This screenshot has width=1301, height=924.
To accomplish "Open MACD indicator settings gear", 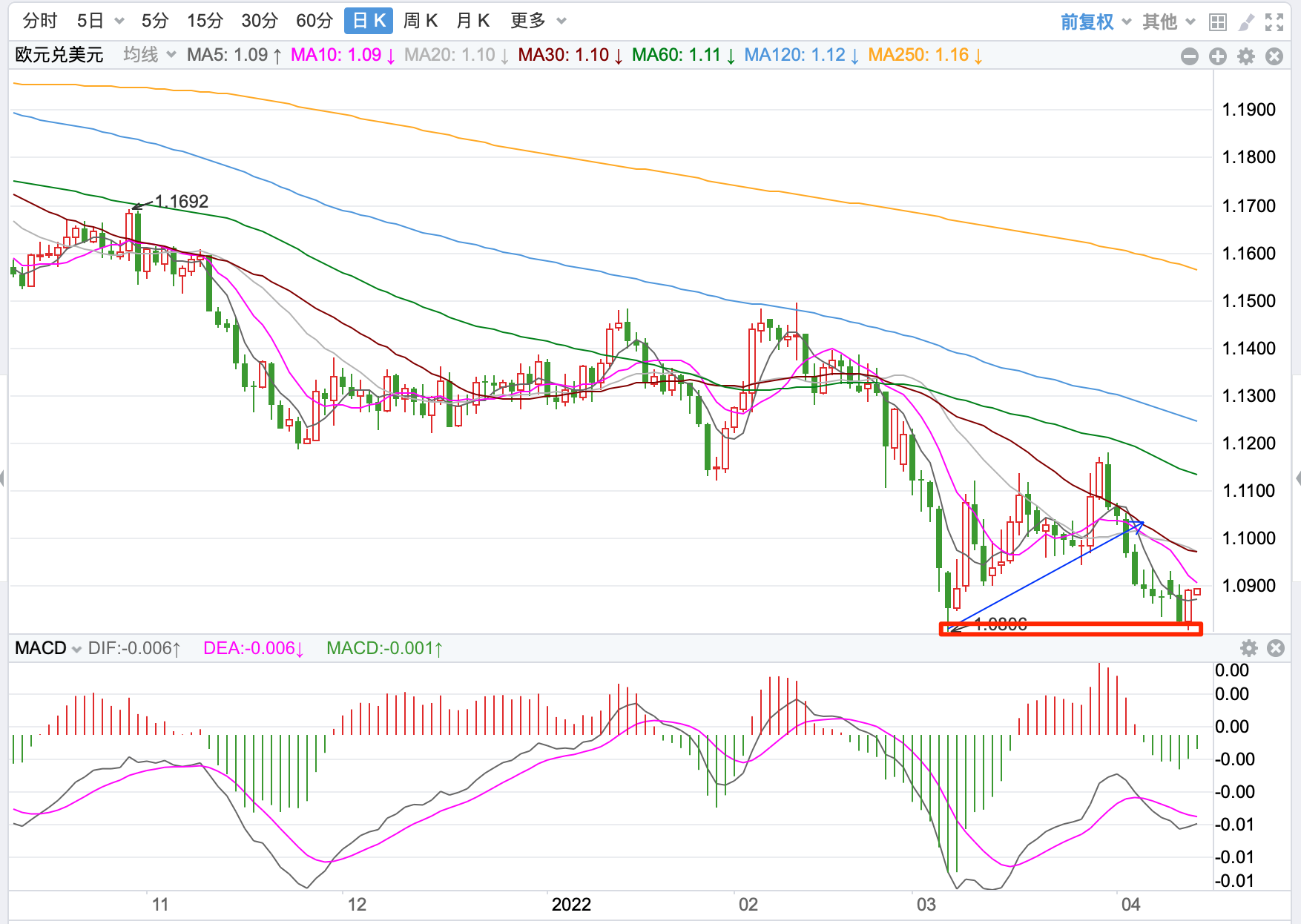I will click(x=1249, y=648).
